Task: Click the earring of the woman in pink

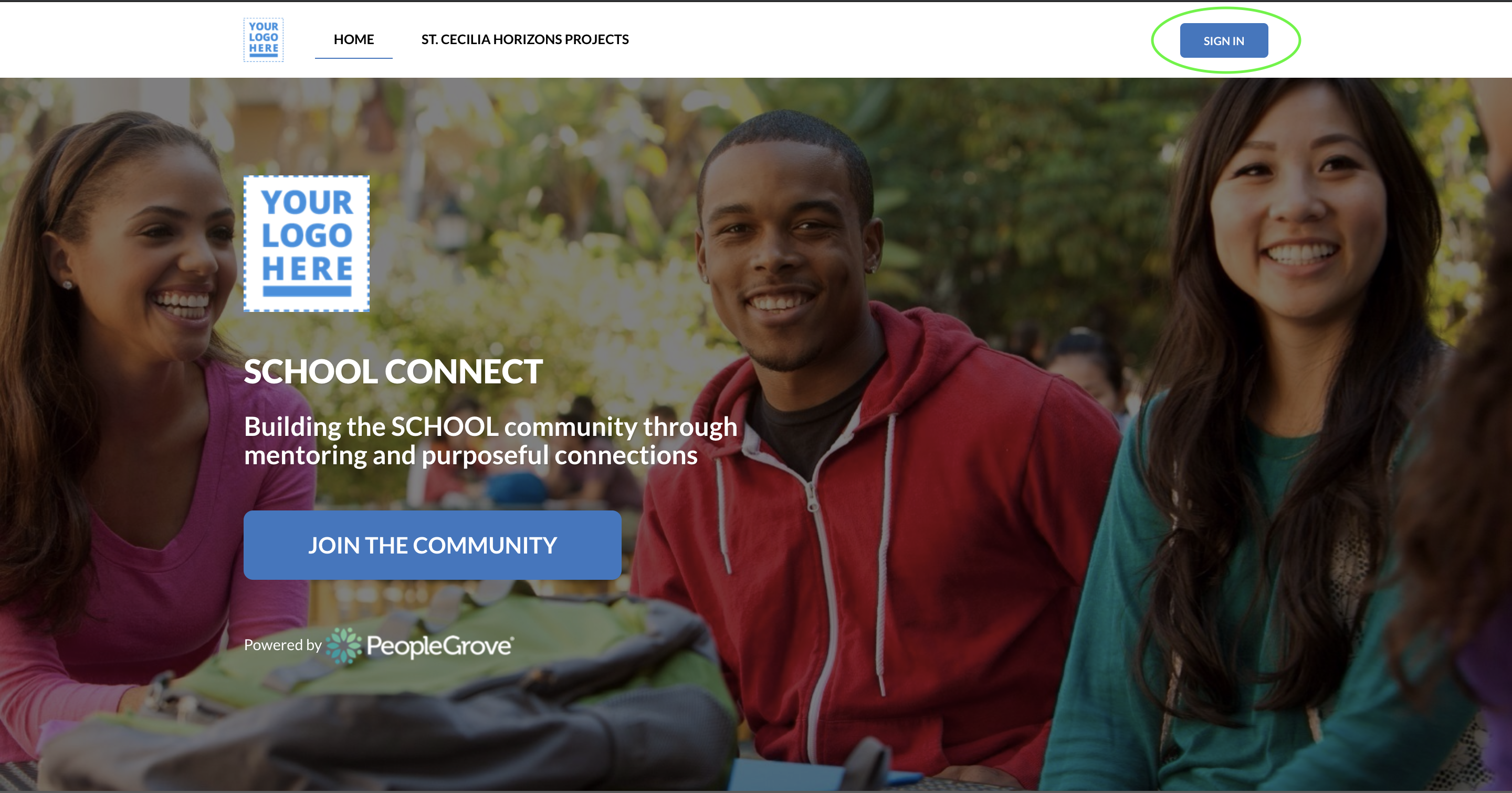Action: pos(68,285)
